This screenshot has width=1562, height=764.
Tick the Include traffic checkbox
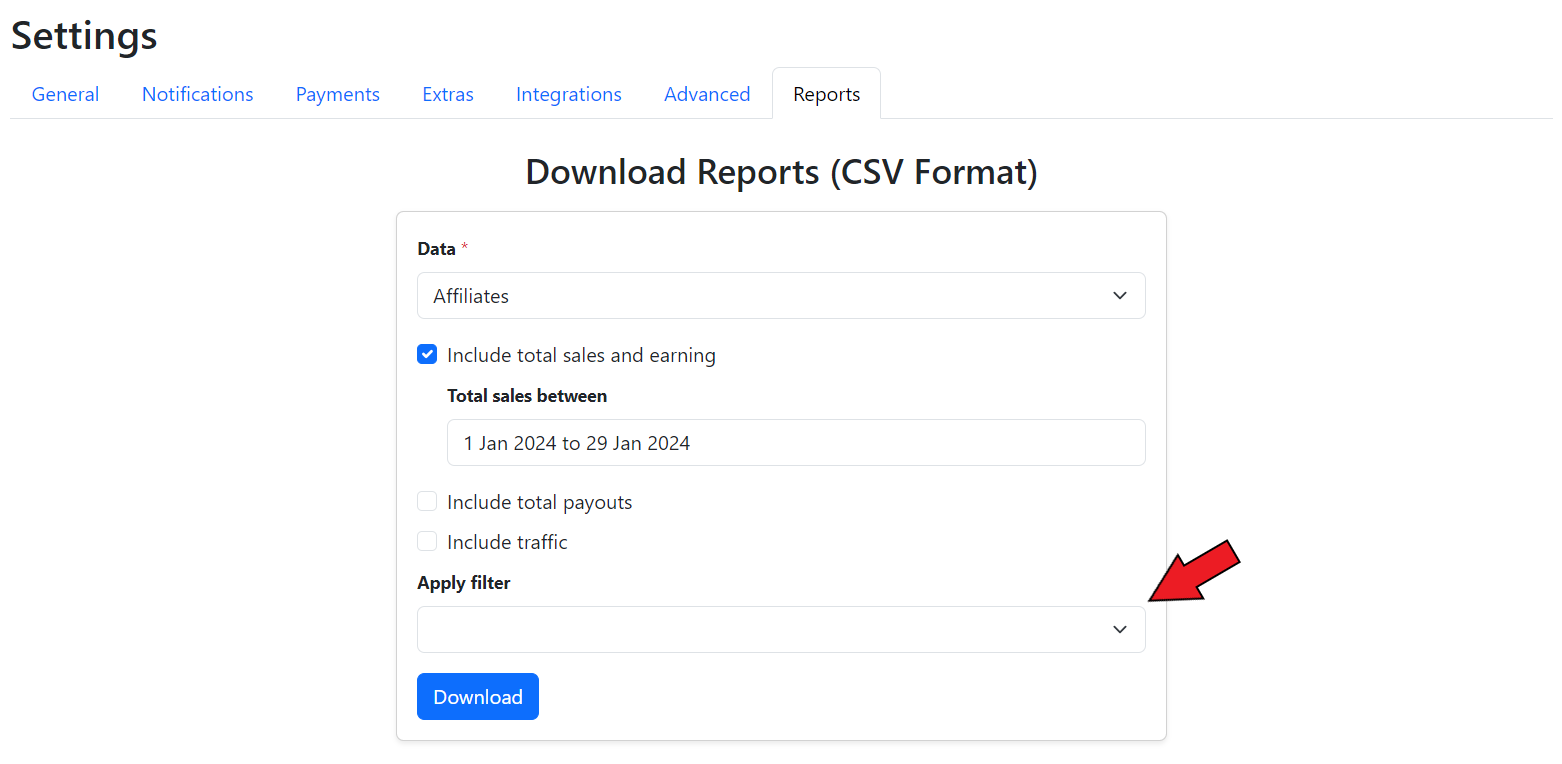click(x=427, y=541)
